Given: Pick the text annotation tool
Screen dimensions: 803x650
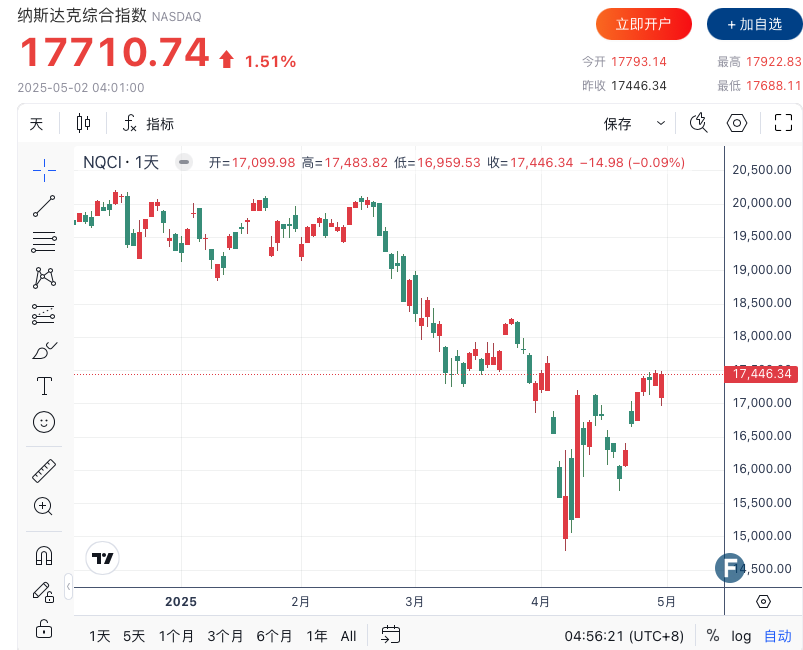Looking at the screenshot, I should click(44, 386).
